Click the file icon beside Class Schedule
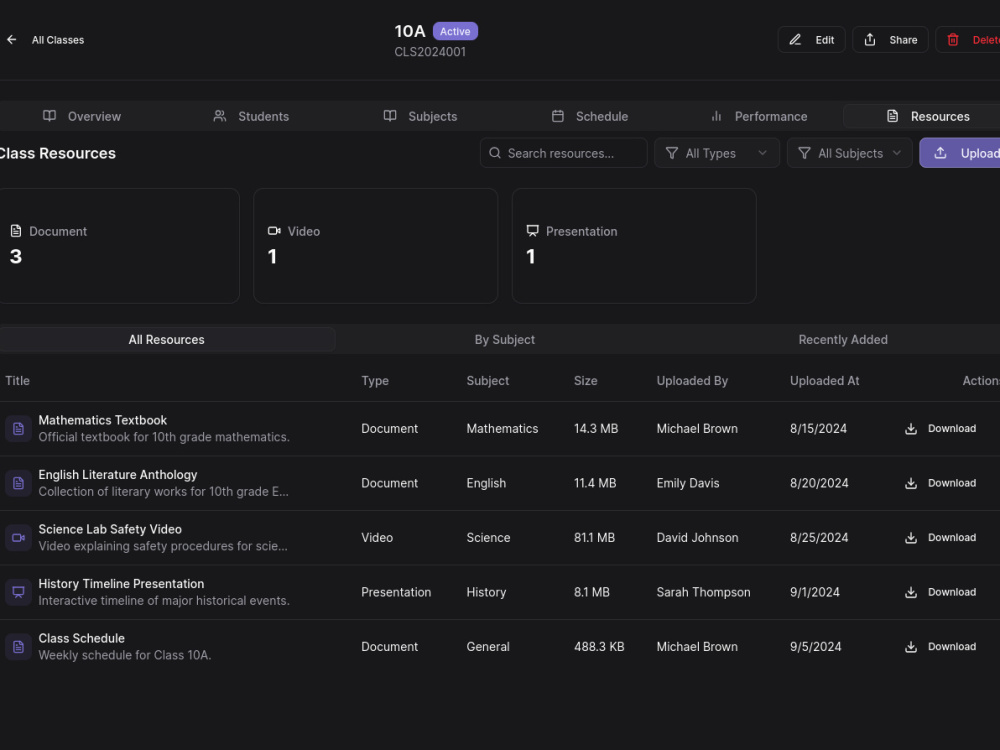1000x750 pixels. point(18,647)
